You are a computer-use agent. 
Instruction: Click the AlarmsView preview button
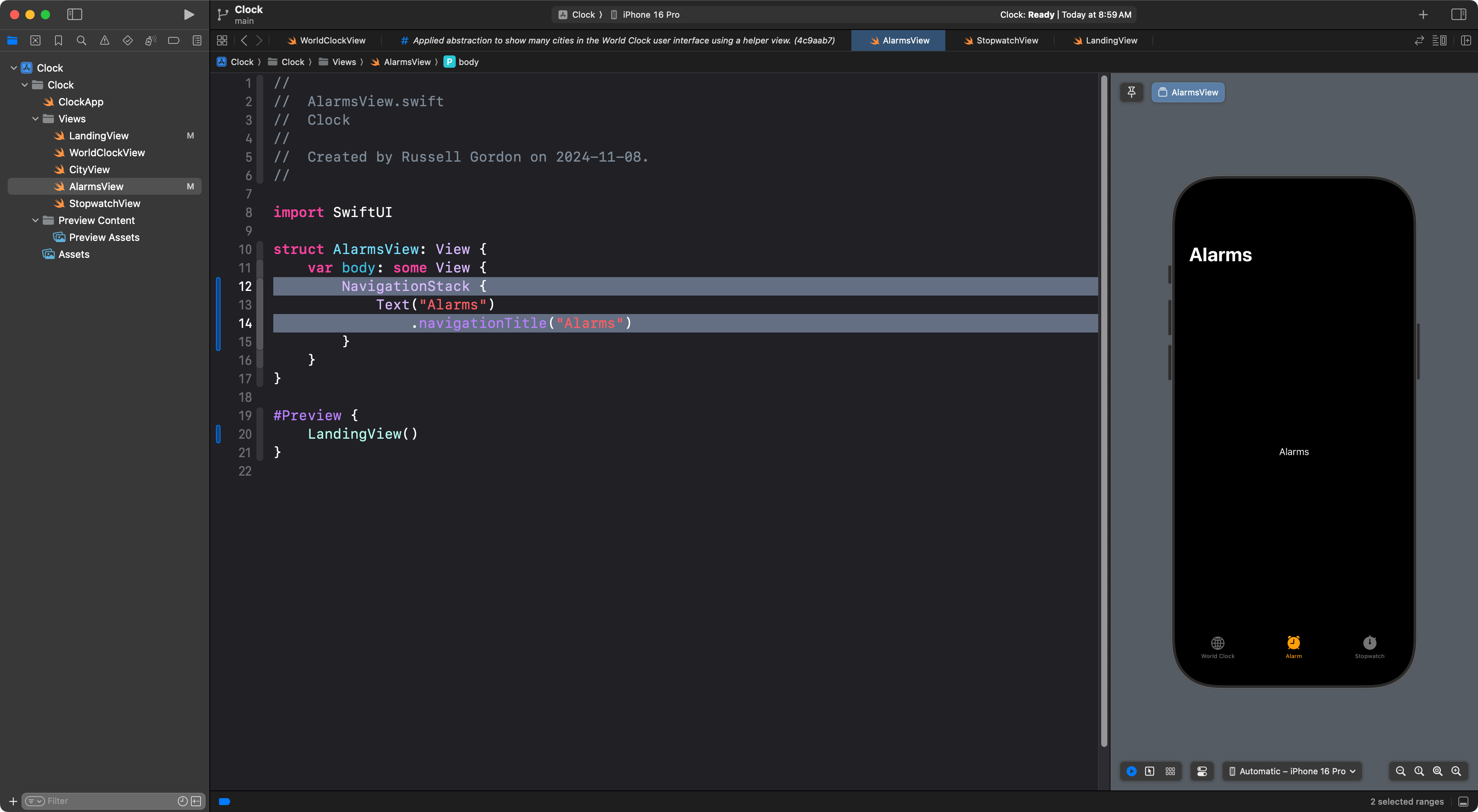(x=1188, y=92)
